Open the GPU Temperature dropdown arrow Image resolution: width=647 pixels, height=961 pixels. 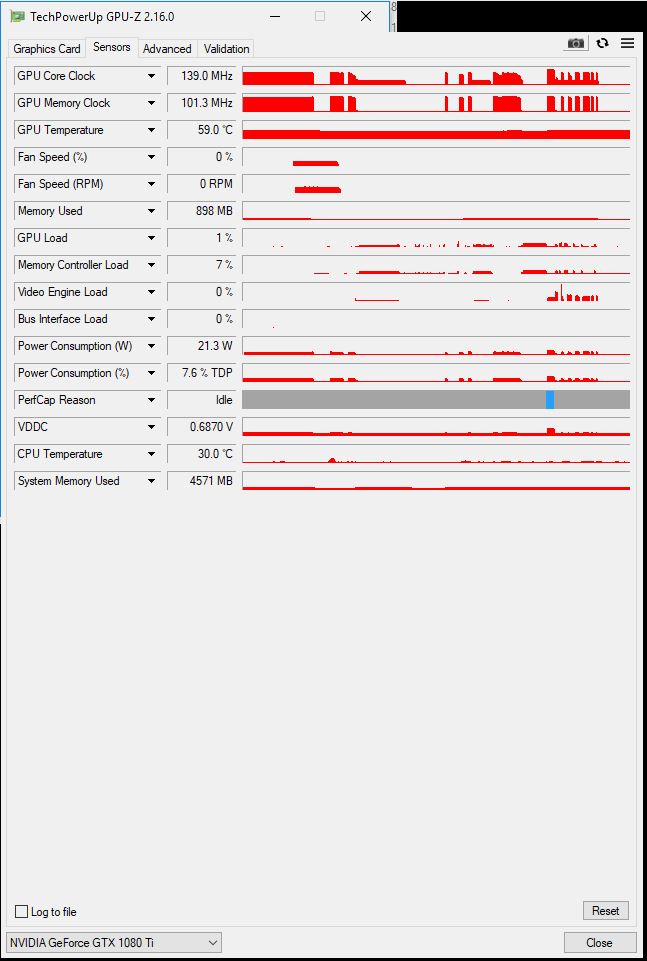tap(151, 130)
